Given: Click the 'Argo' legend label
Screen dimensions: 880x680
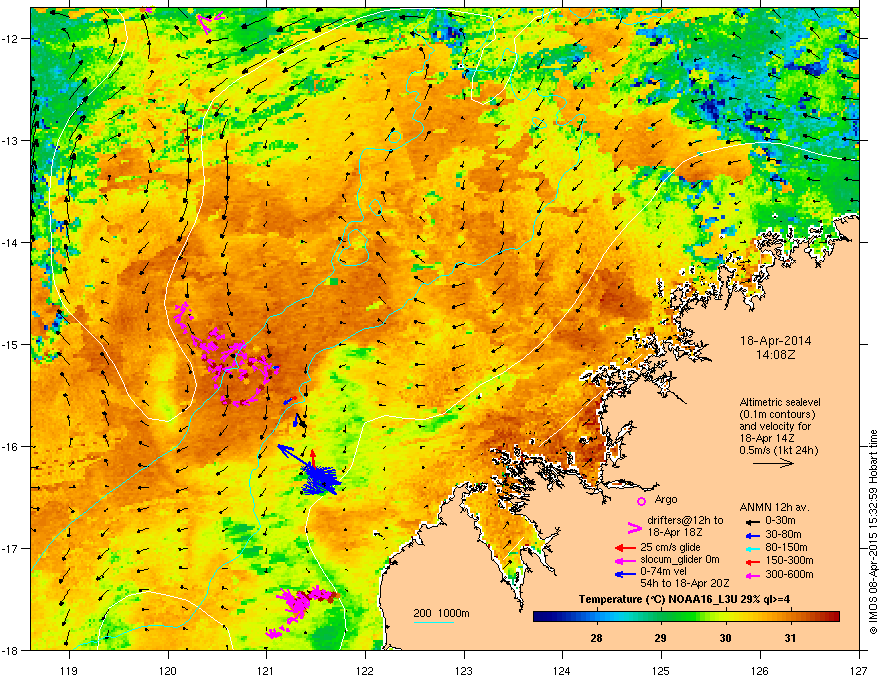Looking at the screenshot, I should pos(666,499).
